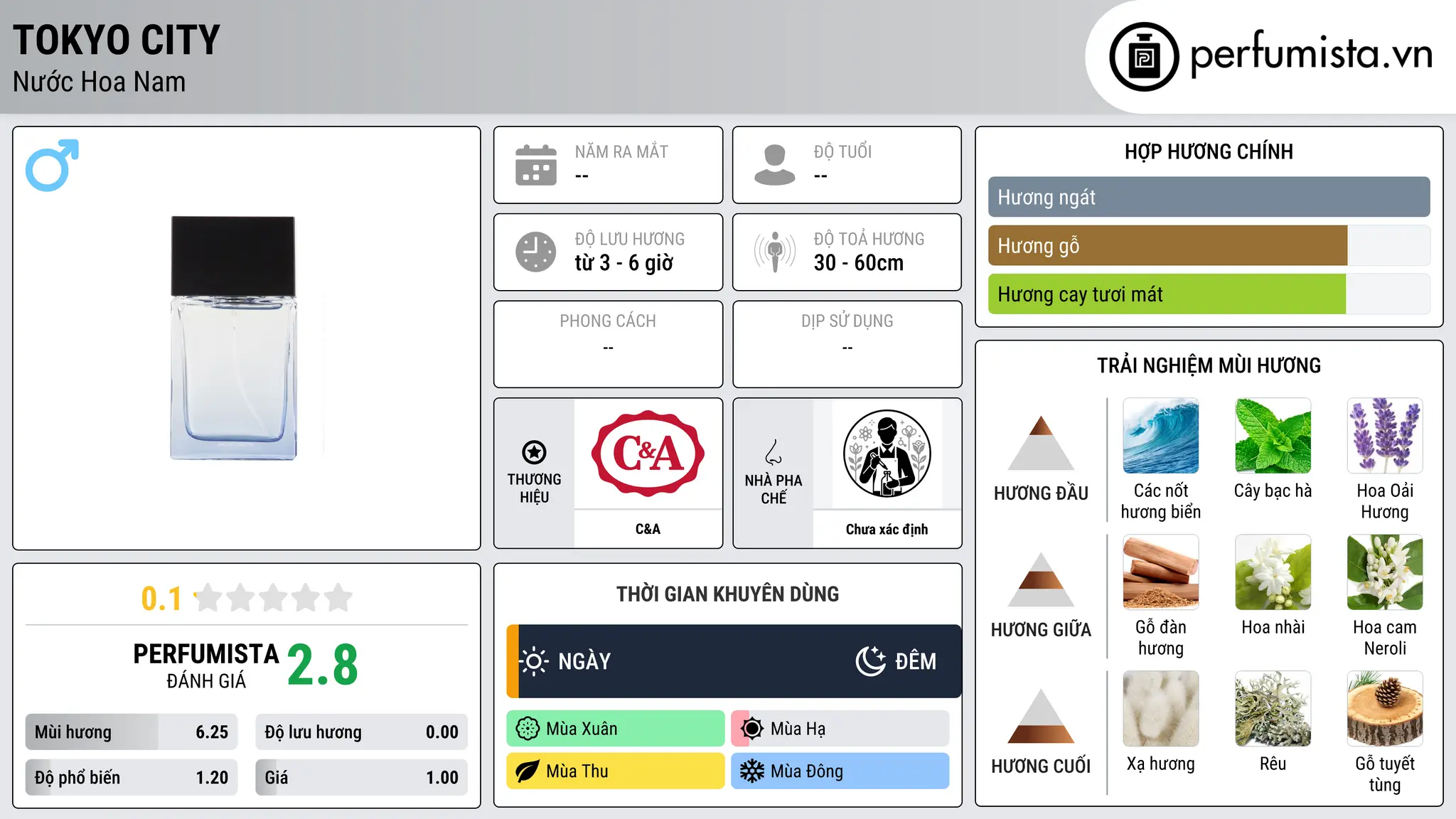Click the Độ phổ biến score bar

click(132, 778)
